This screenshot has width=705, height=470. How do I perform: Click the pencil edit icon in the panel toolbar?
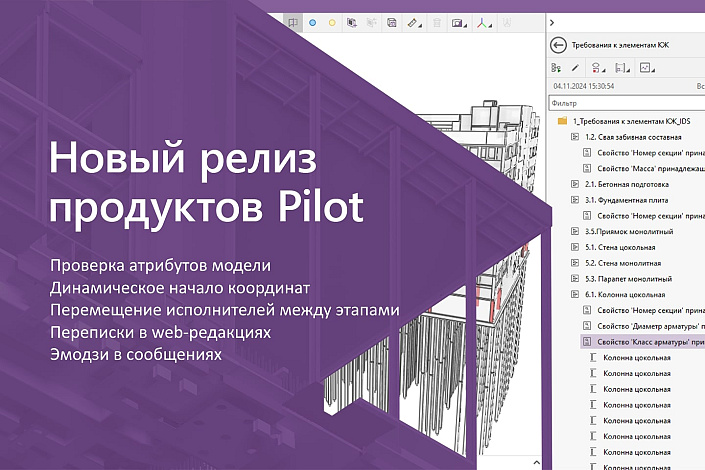pos(576,68)
